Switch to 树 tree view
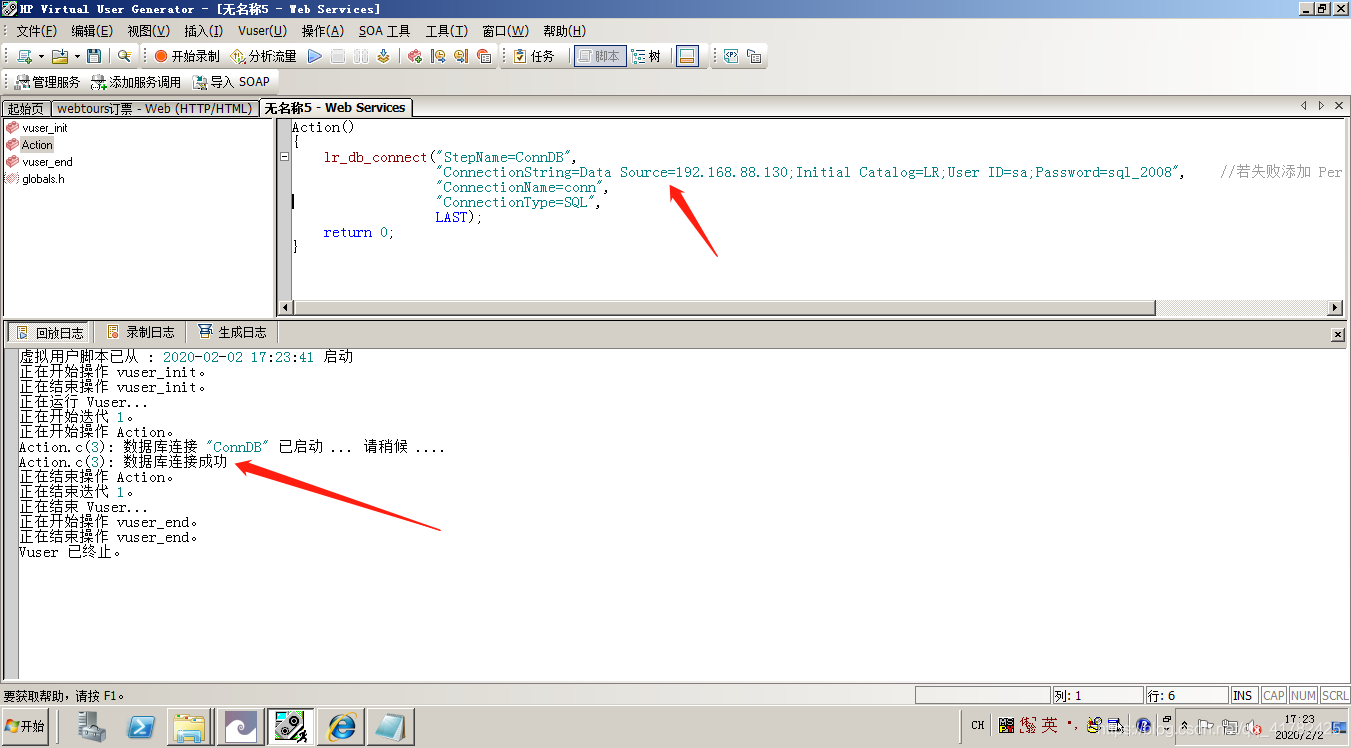Viewport: 1351px width, 748px height. click(x=646, y=56)
